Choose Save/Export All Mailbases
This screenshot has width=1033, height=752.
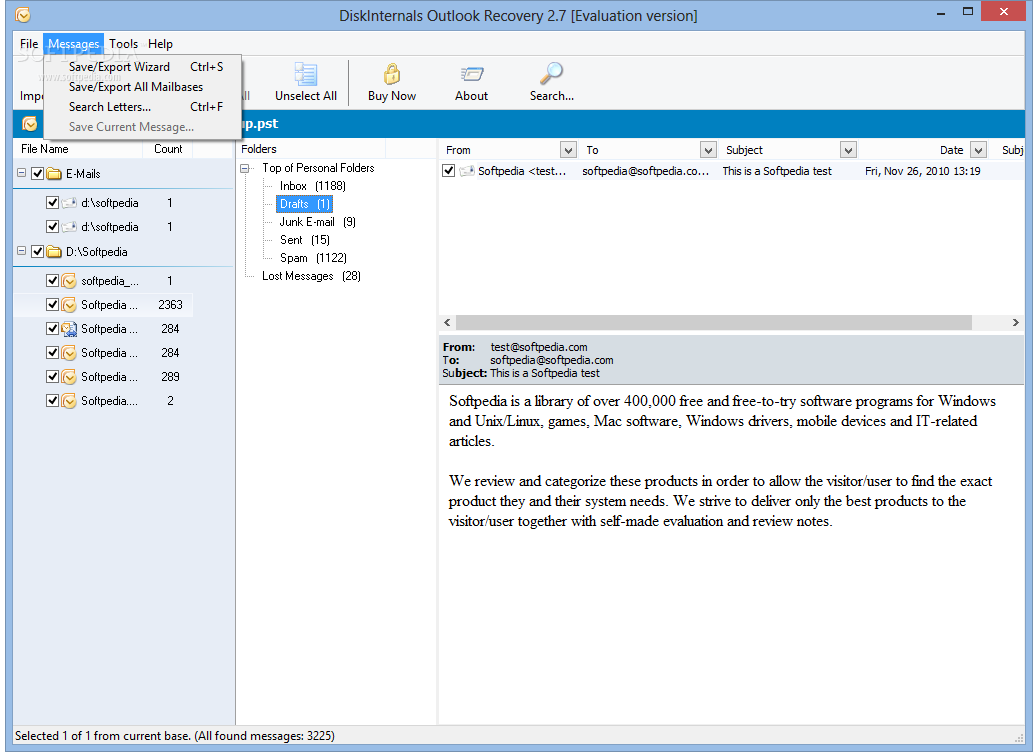(x=143, y=87)
